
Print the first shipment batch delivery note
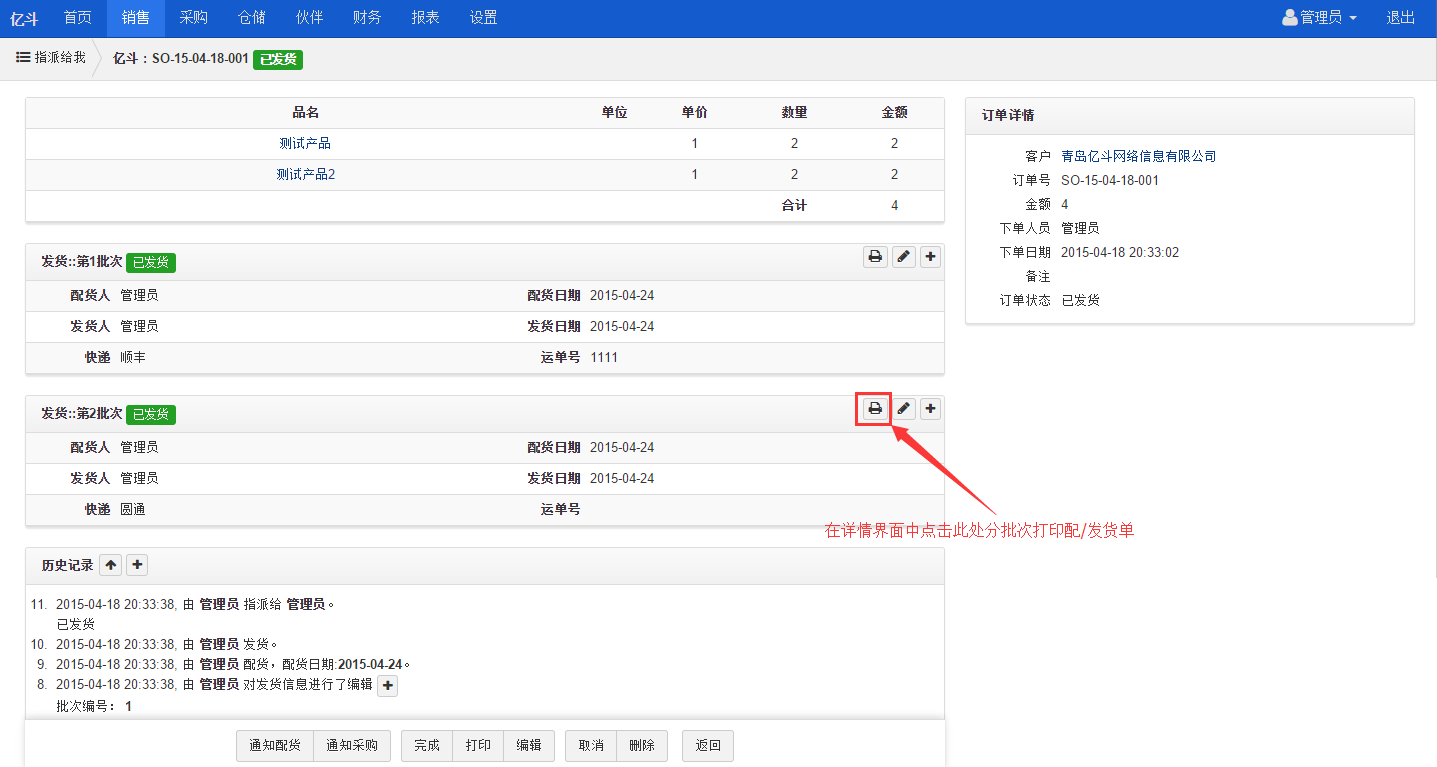coord(875,257)
